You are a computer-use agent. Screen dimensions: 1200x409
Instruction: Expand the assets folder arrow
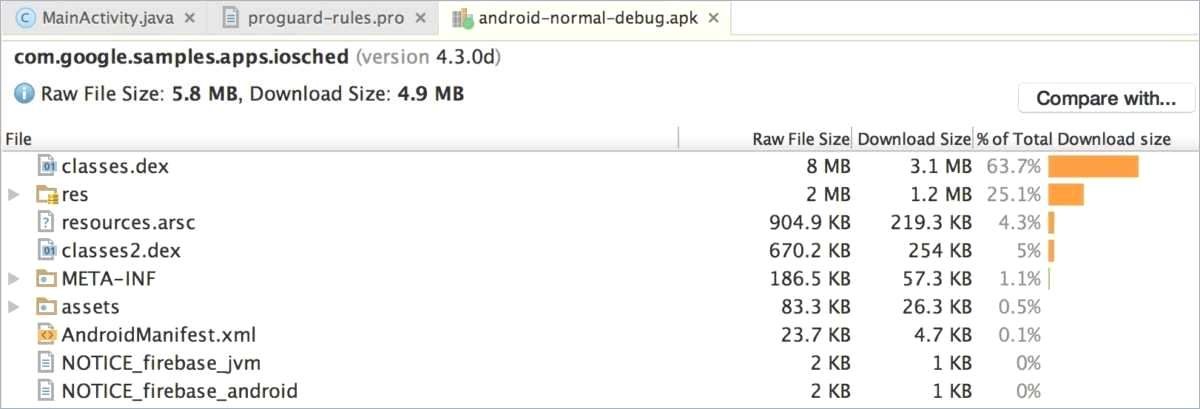pyautogui.click(x=14, y=306)
